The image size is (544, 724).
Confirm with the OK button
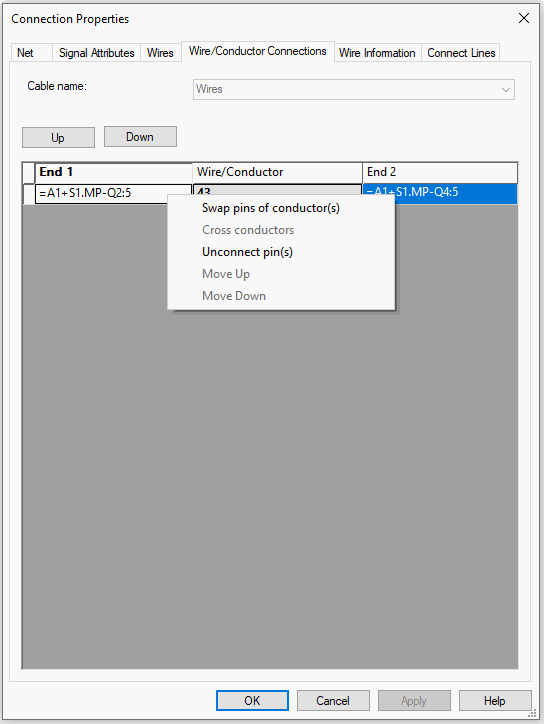[252, 700]
